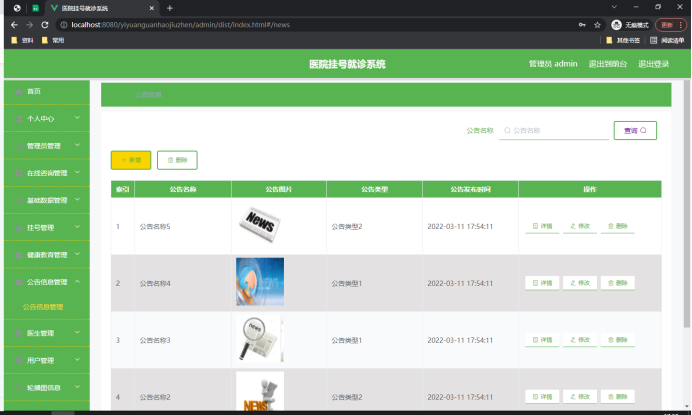Click into the 公告名称 search field
The image size is (692, 415).
[x=554, y=130]
